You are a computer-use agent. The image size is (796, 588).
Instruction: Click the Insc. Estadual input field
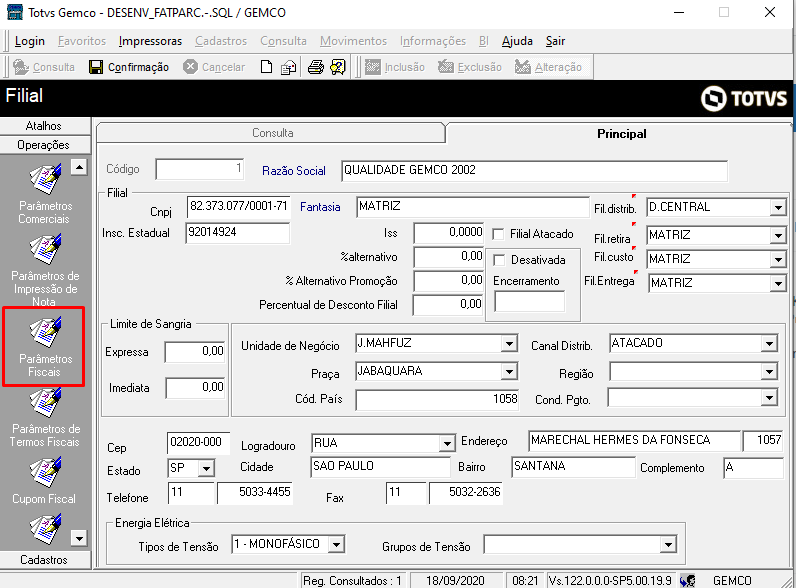tap(237, 233)
